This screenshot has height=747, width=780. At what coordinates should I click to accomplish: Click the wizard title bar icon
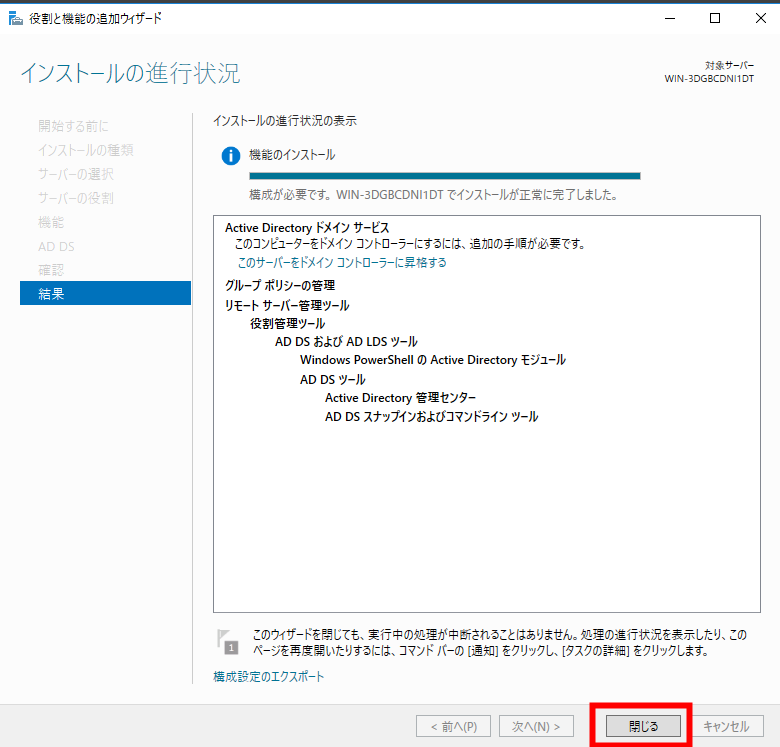tap(16, 19)
